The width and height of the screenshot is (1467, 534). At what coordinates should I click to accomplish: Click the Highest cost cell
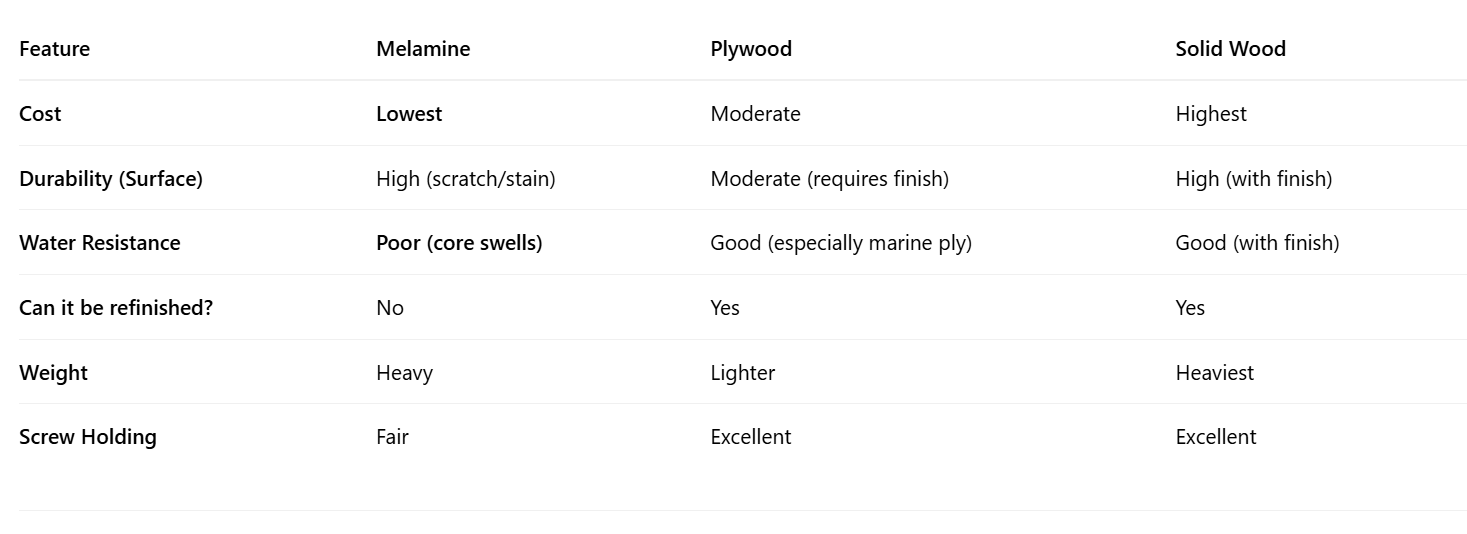[x=1211, y=114]
